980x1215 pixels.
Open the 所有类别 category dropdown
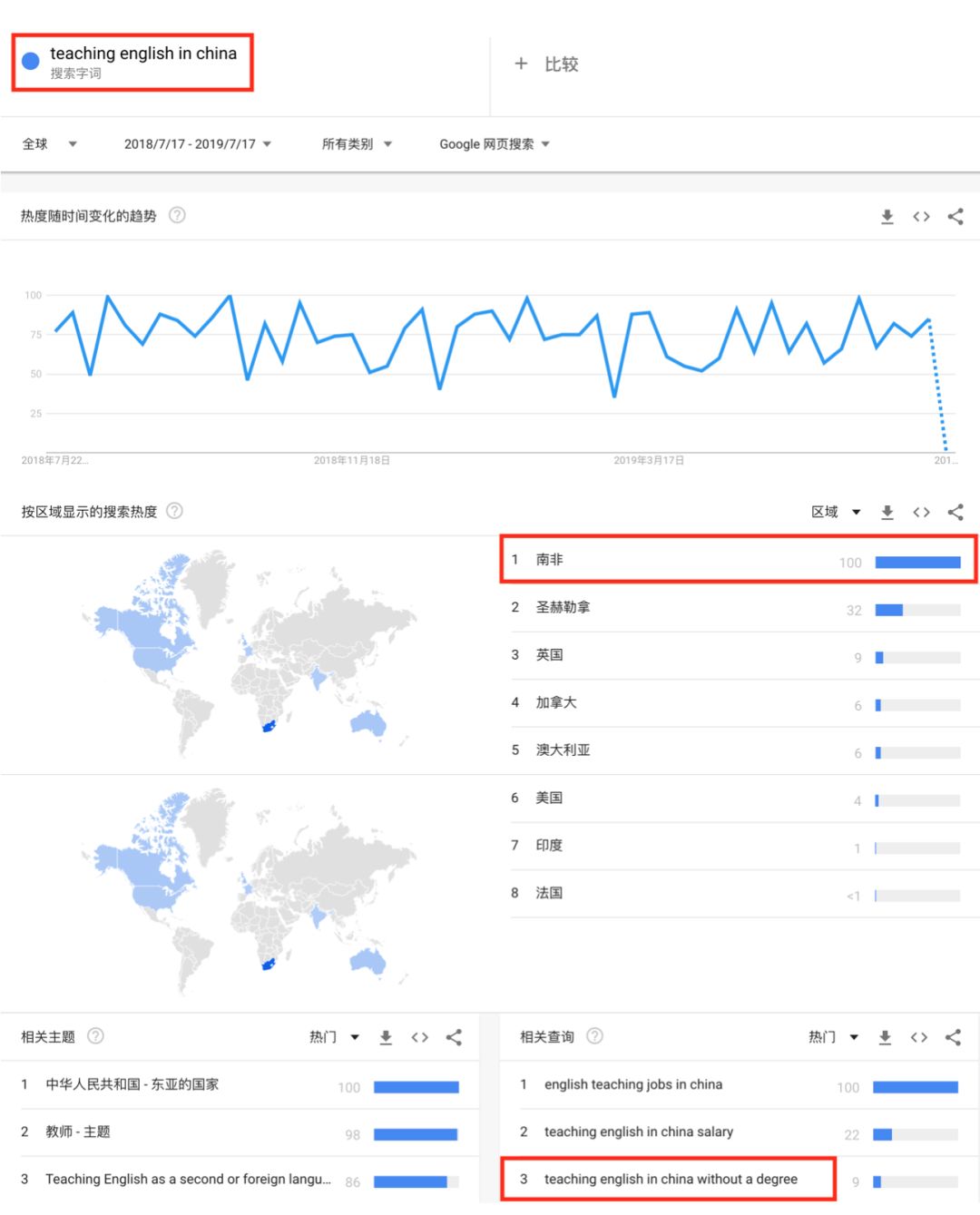click(x=358, y=143)
